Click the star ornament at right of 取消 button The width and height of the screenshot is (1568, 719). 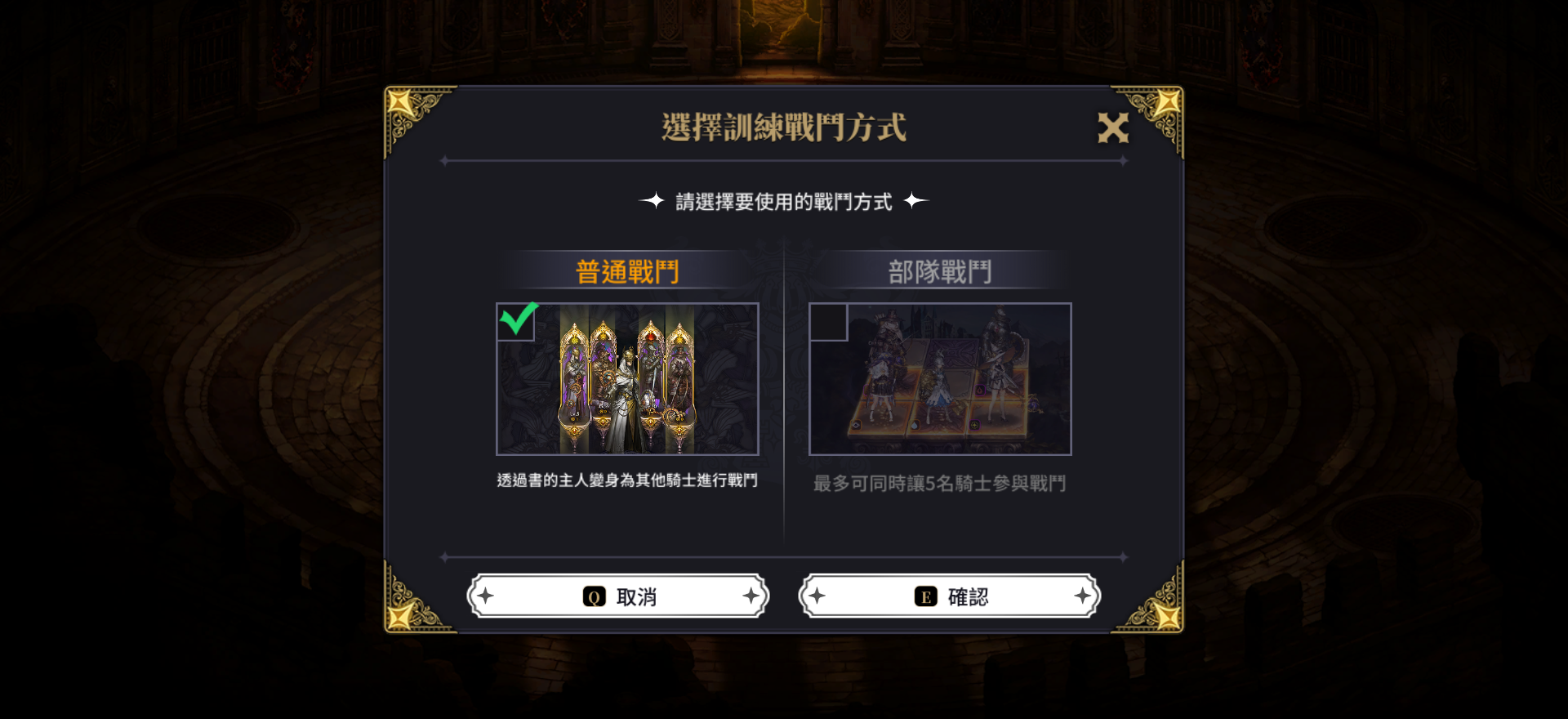coord(751,596)
